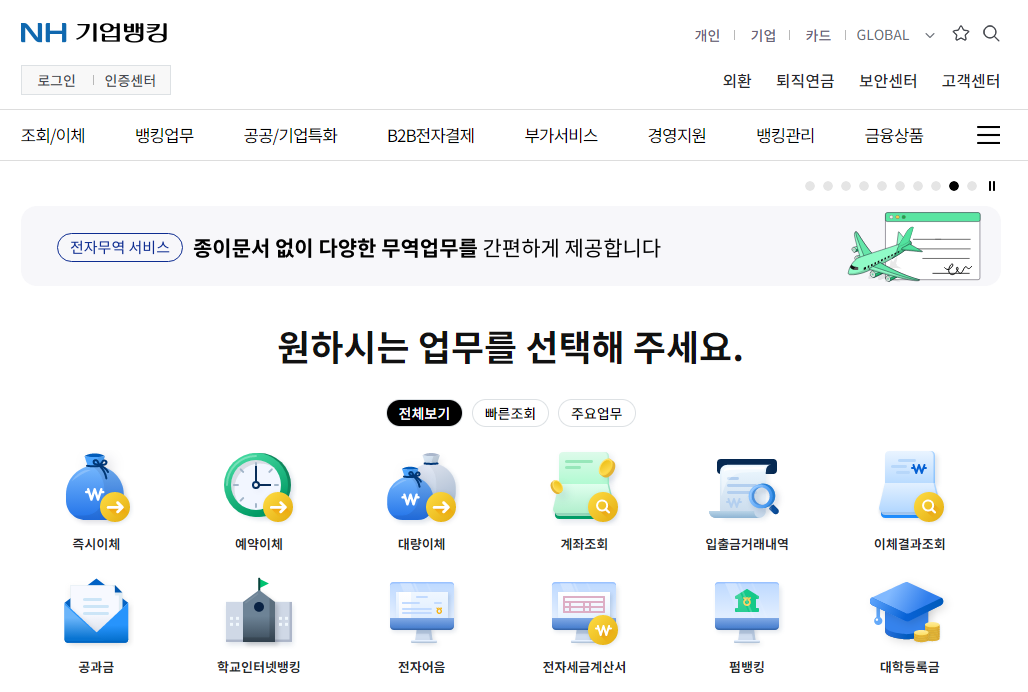The image size is (1028, 692).
Task: Select the sixth banner slide dot
Action: [900, 186]
